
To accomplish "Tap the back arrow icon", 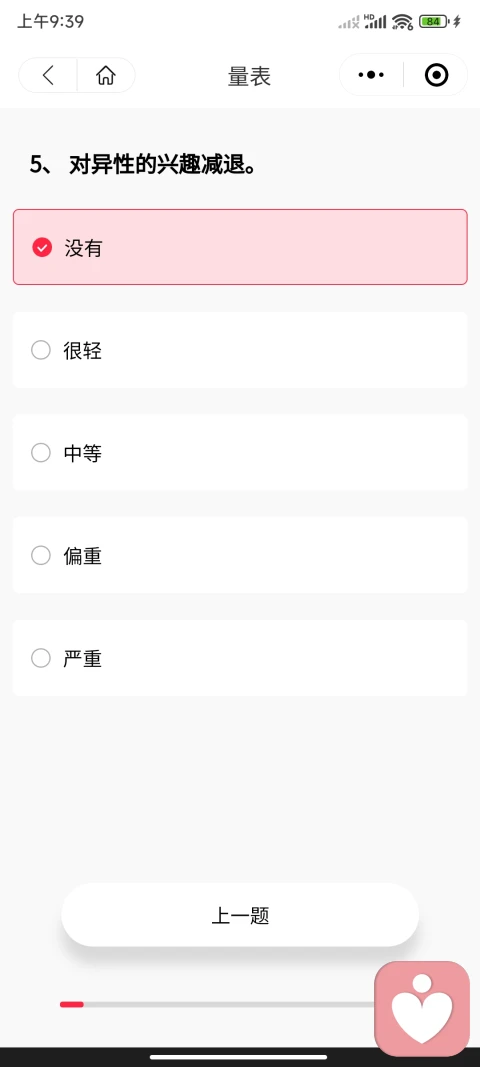I will click(x=48, y=75).
